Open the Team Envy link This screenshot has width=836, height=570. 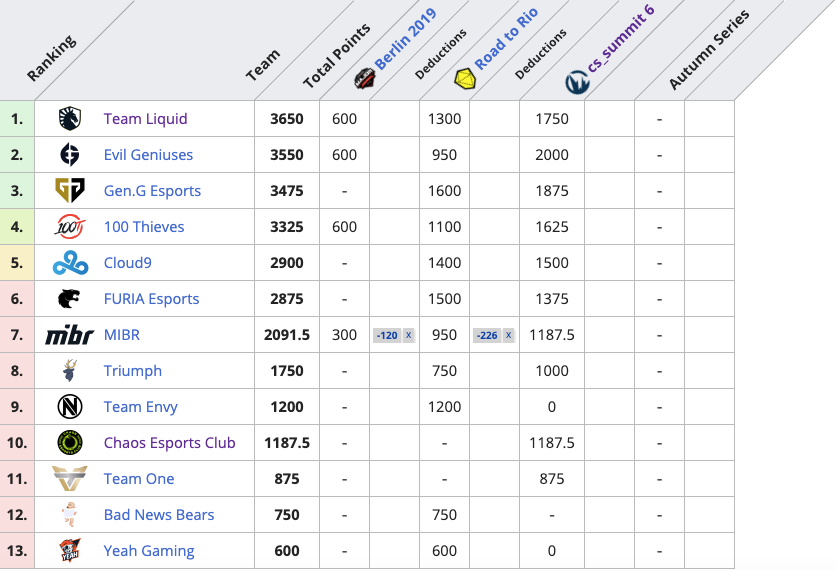[141, 407]
